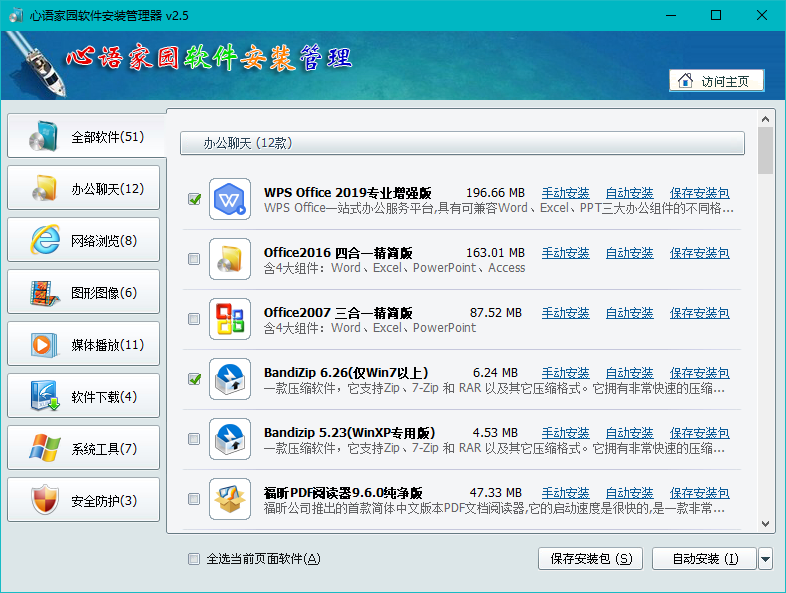Click the BandiZip 6.26 app icon
The height and width of the screenshot is (593, 786).
pos(230,379)
